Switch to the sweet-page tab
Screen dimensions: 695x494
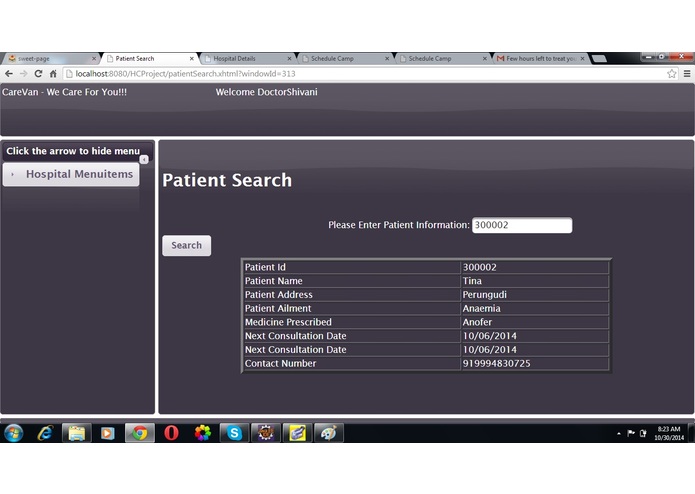50,58
